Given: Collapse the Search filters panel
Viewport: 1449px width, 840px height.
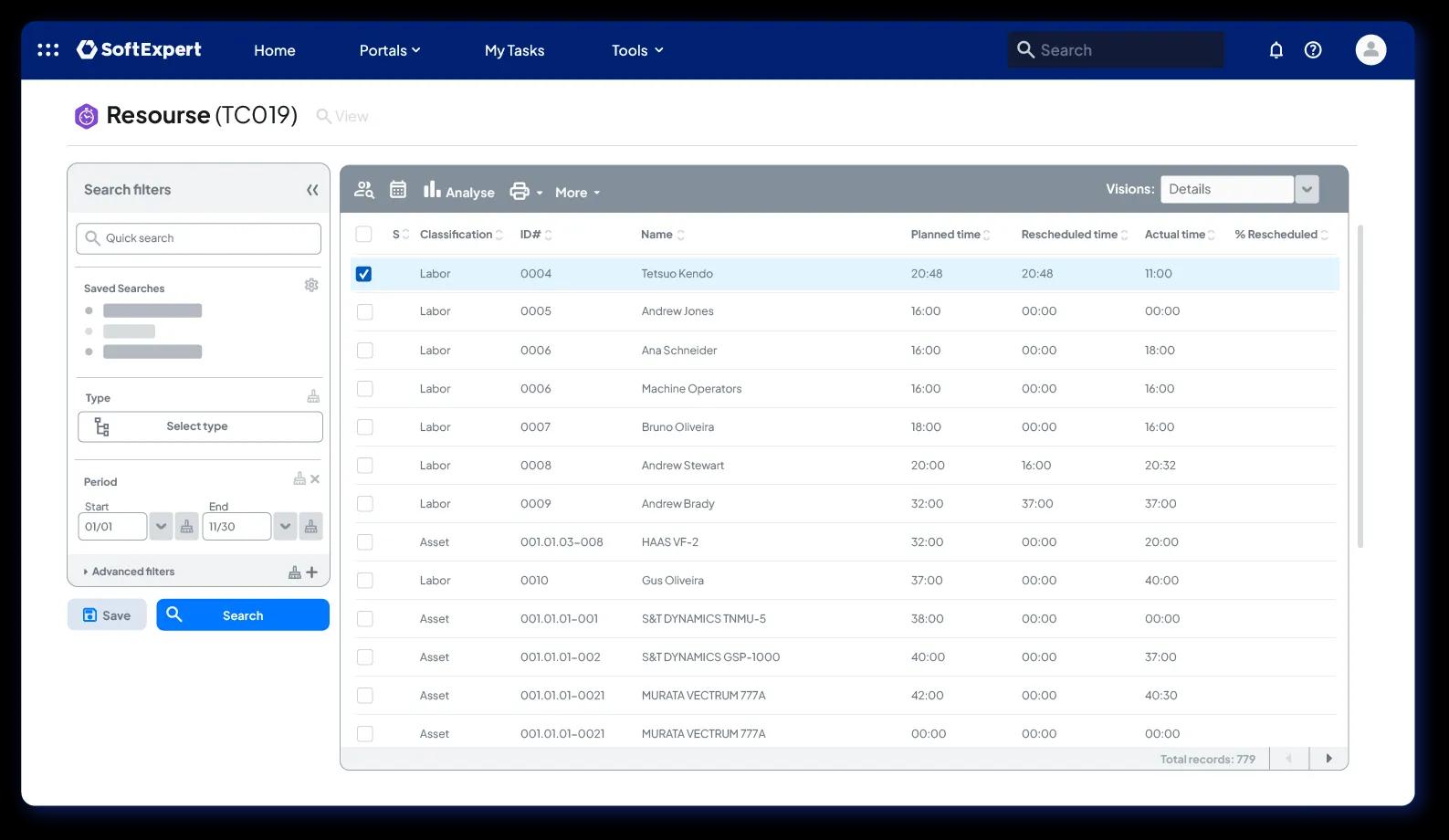Looking at the screenshot, I should click(312, 190).
